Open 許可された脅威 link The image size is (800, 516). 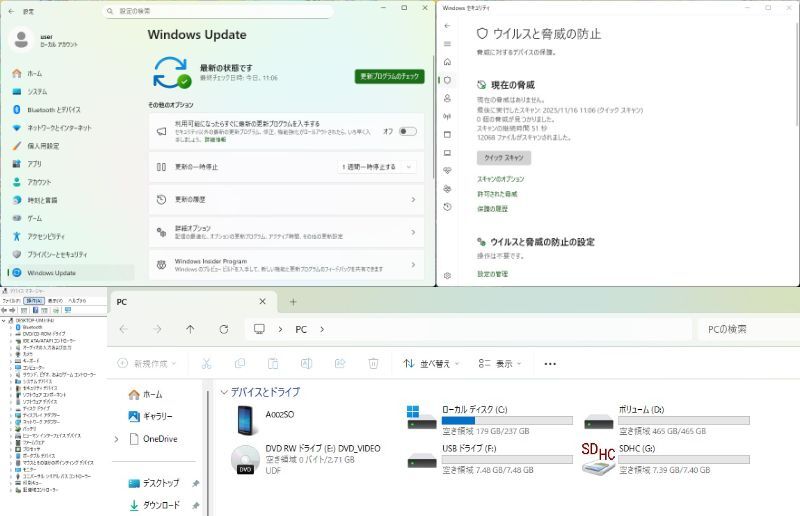pyautogui.click(x=497, y=194)
